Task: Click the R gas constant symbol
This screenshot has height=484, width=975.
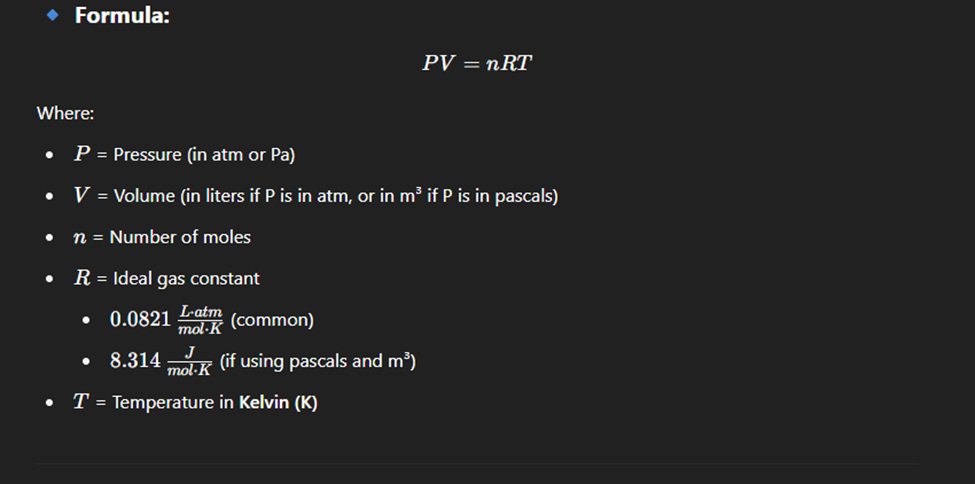Action: (x=82, y=277)
